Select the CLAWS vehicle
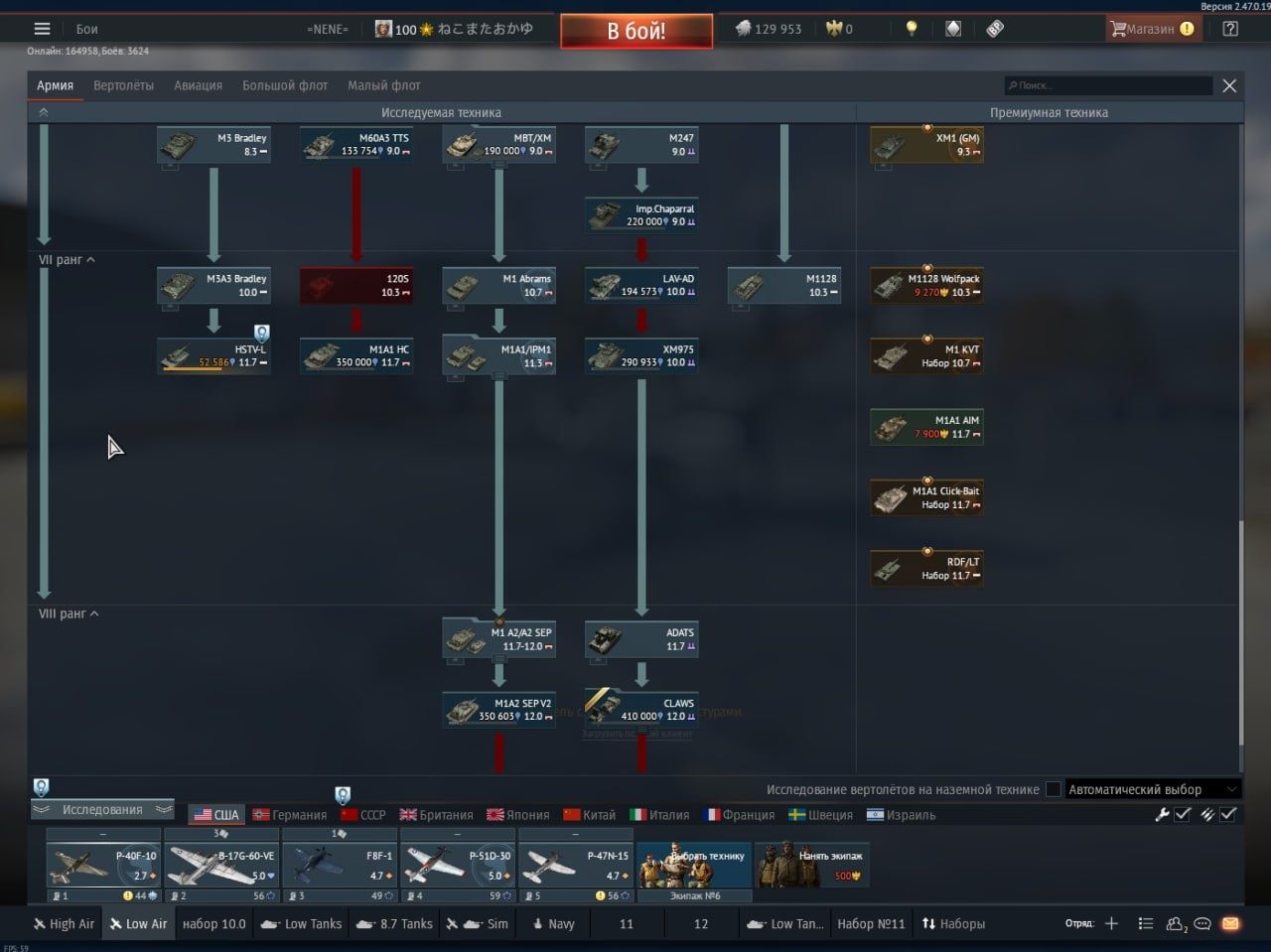Image resolution: width=1271 pixels, height=952 pixels. click(x=641, y=710)
